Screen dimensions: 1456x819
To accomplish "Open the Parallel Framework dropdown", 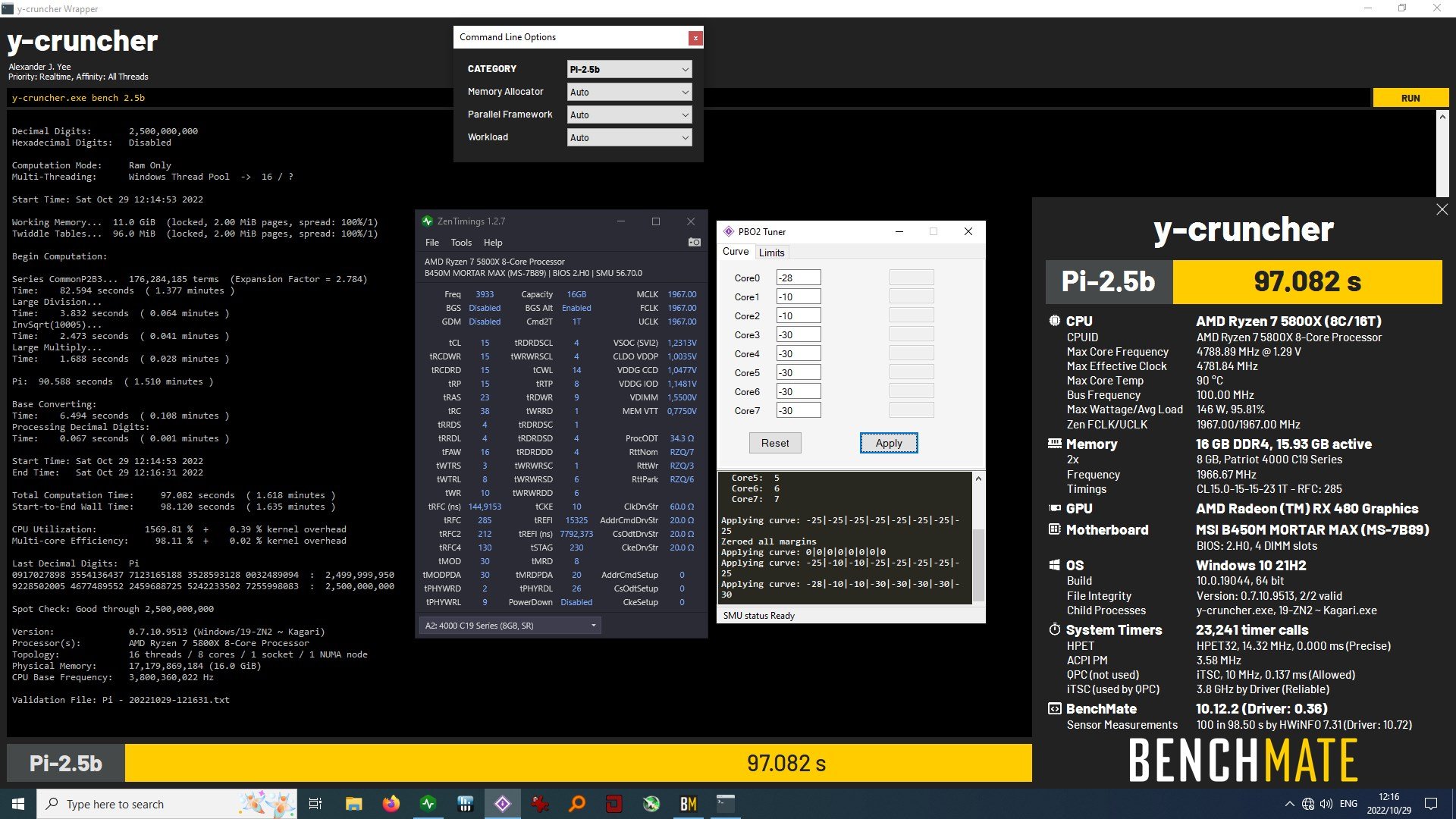I will [629, 115].
